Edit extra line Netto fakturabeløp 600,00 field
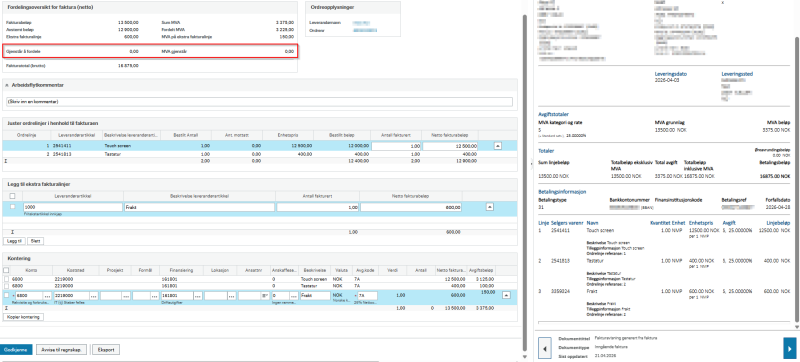This screenshot has height=362, width=800. (x=411, y=208)
